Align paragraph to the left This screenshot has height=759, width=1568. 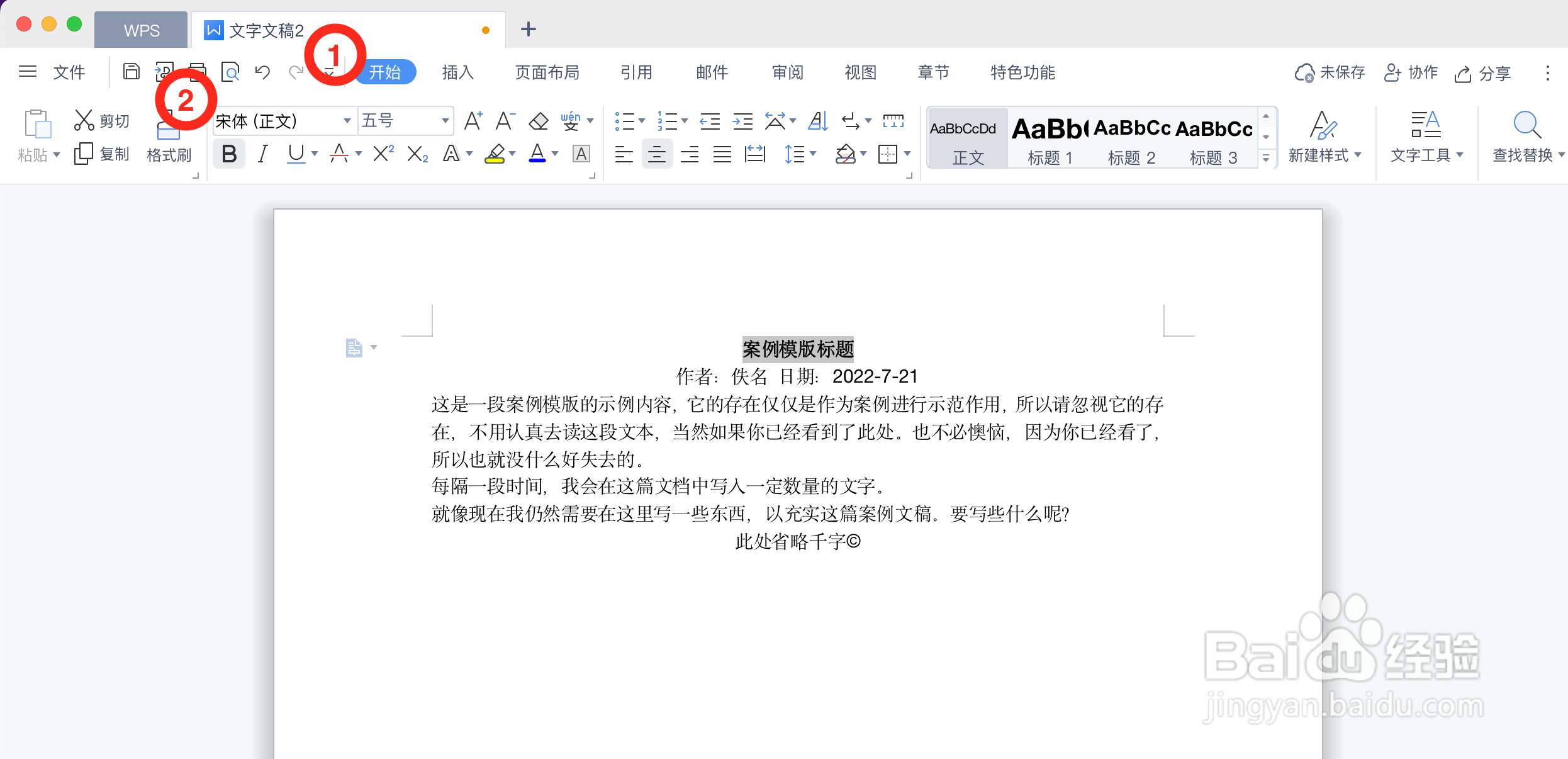coord(624,154)
